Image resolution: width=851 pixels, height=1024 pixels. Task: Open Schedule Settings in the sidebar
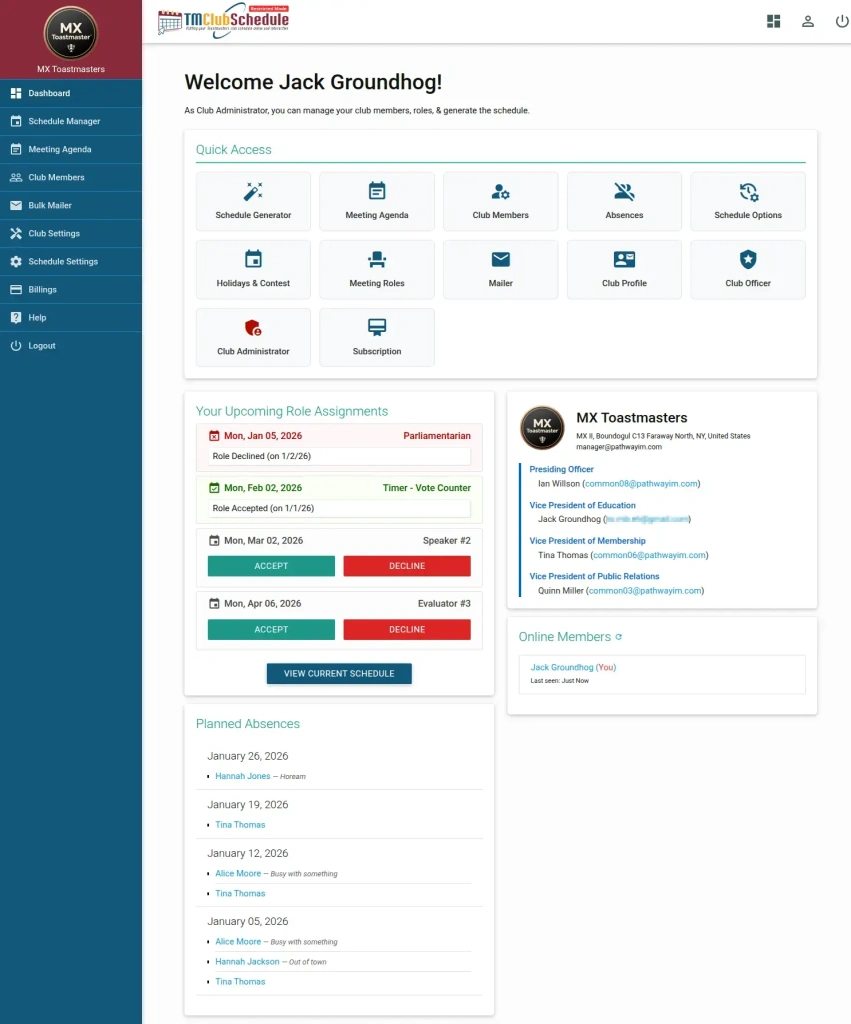click(x=71, y=262)
